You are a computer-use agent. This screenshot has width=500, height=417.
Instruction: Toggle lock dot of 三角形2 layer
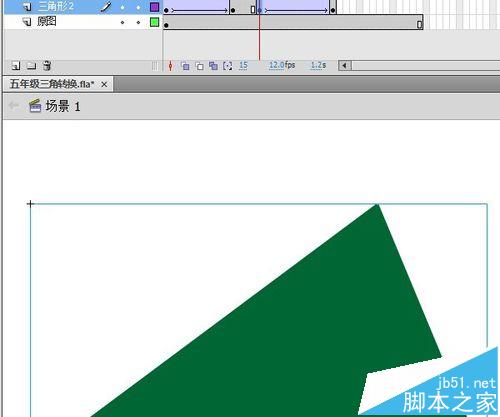tap(138, 7)
